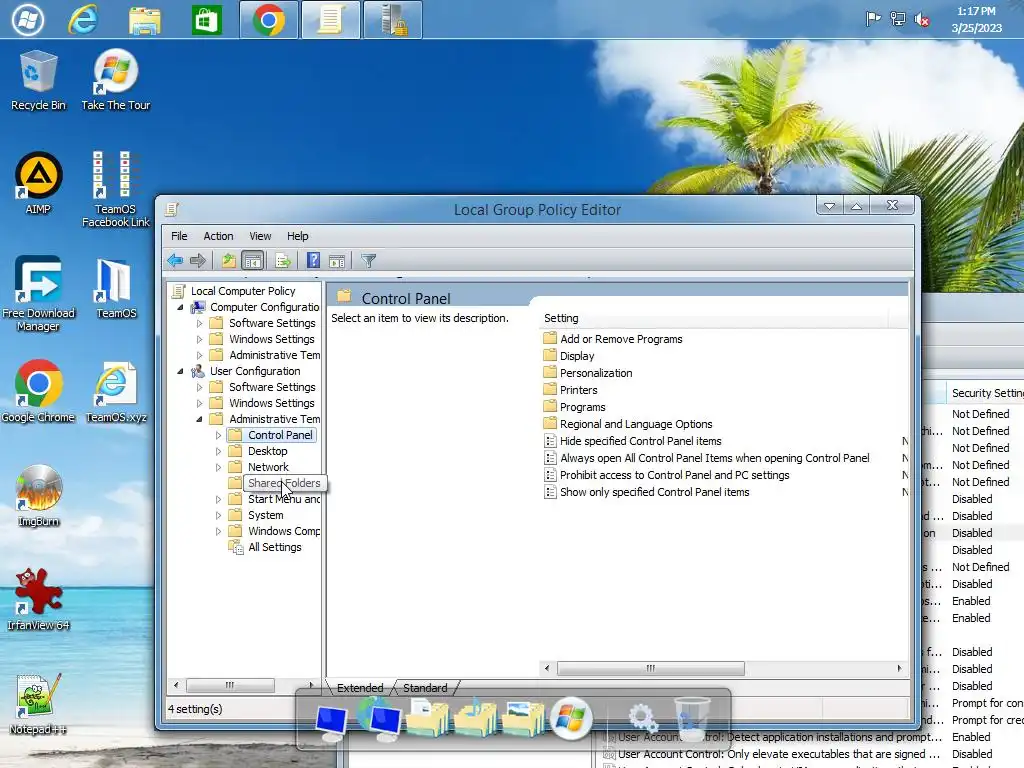Open the Programs folder

point(583,407)
